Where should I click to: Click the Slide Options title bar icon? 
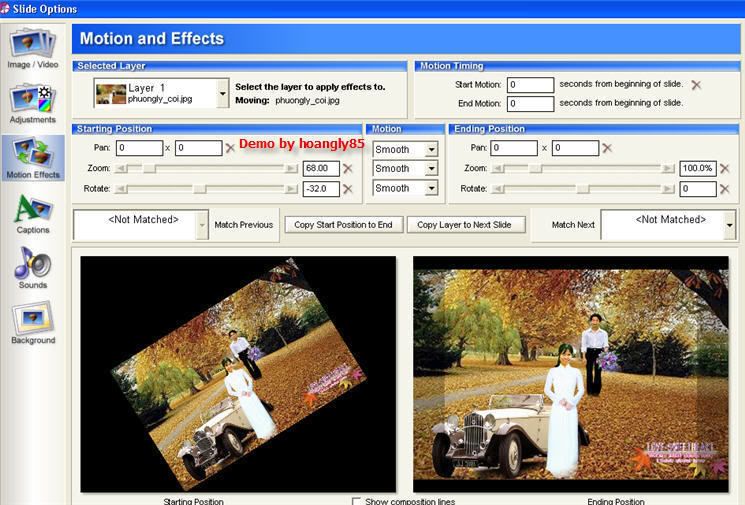pyautogui.click(x=4, y=9)
